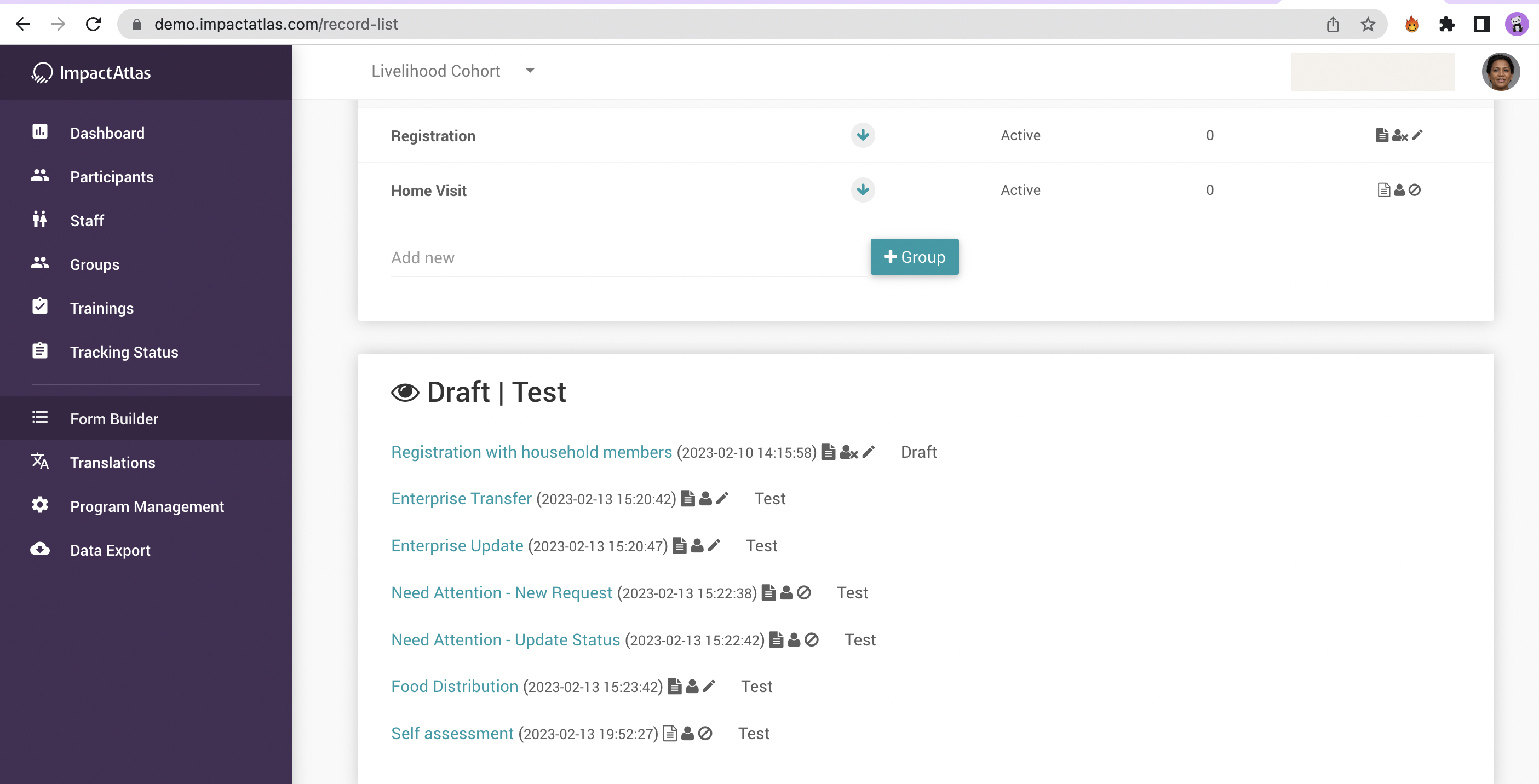
Task: Click the document icon in Home Visit row
Action: 1383,190
